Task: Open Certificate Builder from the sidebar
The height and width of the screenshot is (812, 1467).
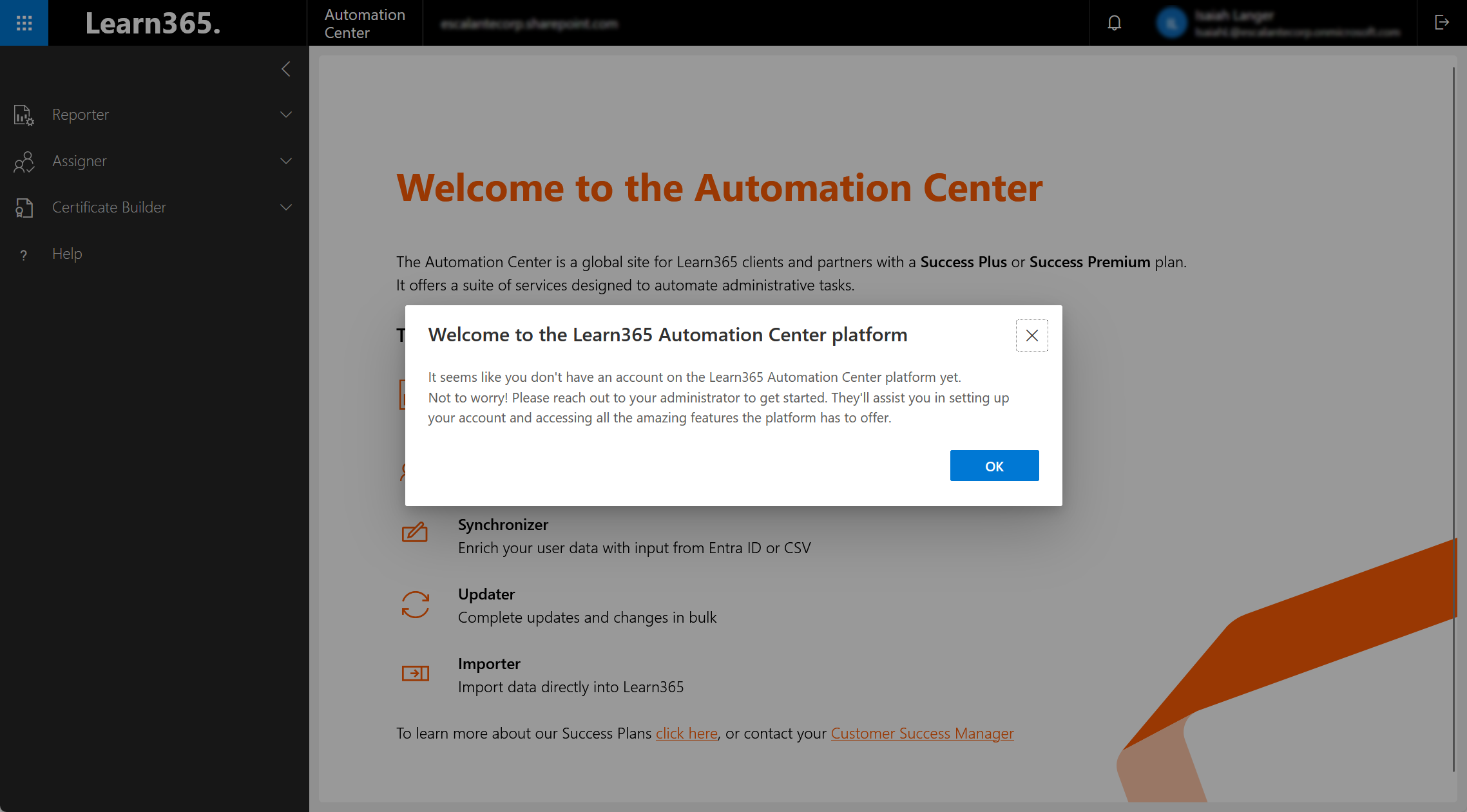Action: (24, 207)
